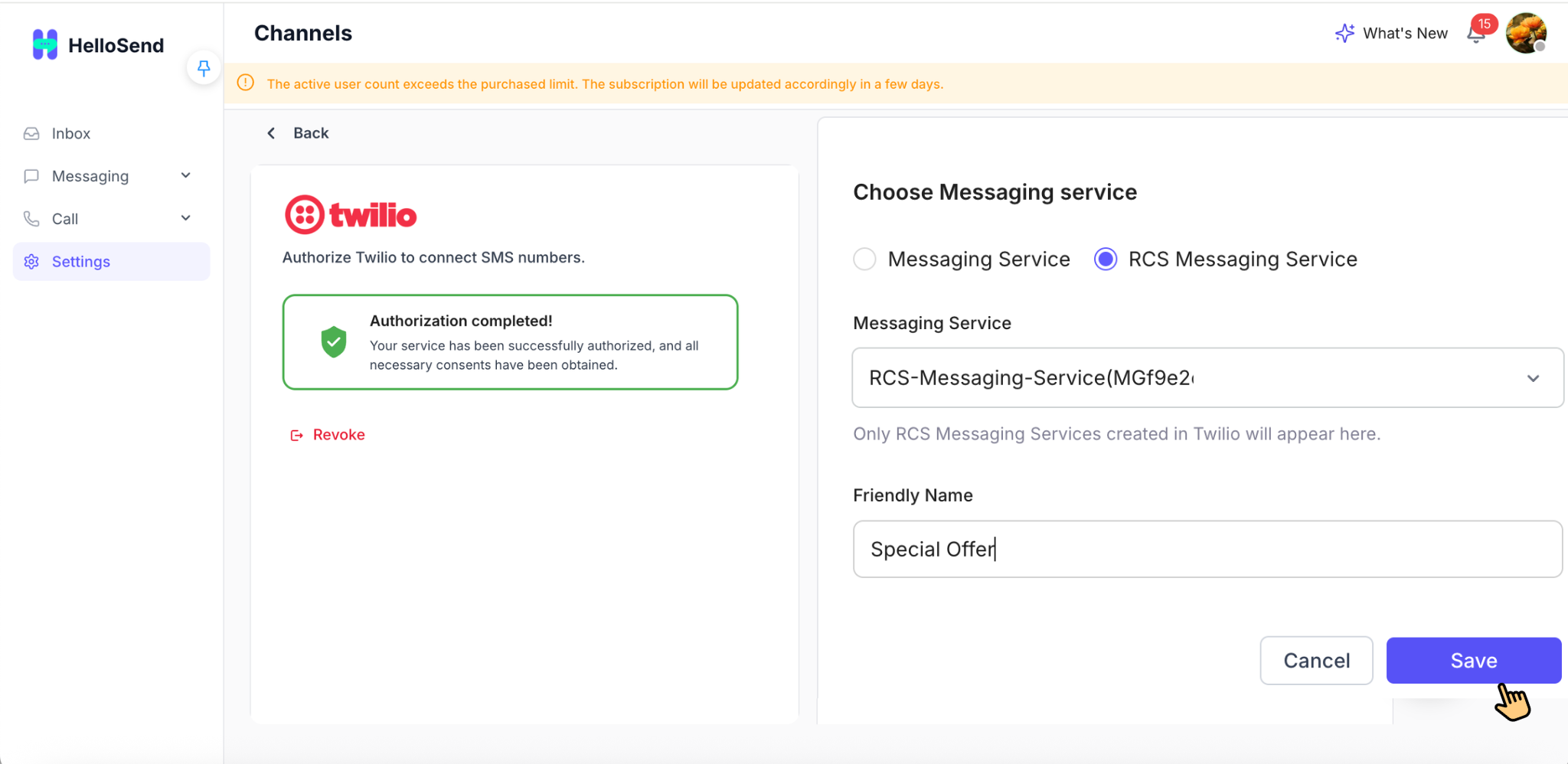Open the RCS-Messaging-Service dropdown
1568x764 pixels.
tap(1207, 377)
